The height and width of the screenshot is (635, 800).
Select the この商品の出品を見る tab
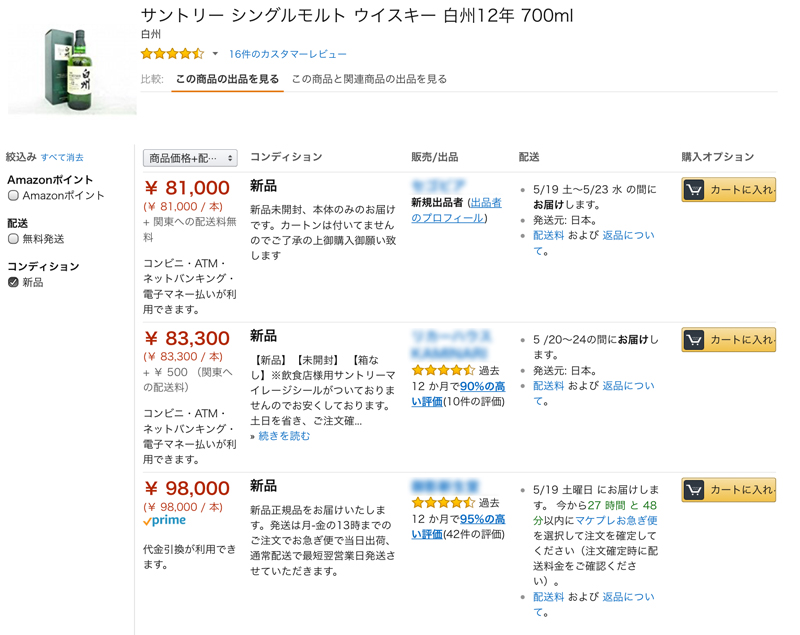coord(228,79)
